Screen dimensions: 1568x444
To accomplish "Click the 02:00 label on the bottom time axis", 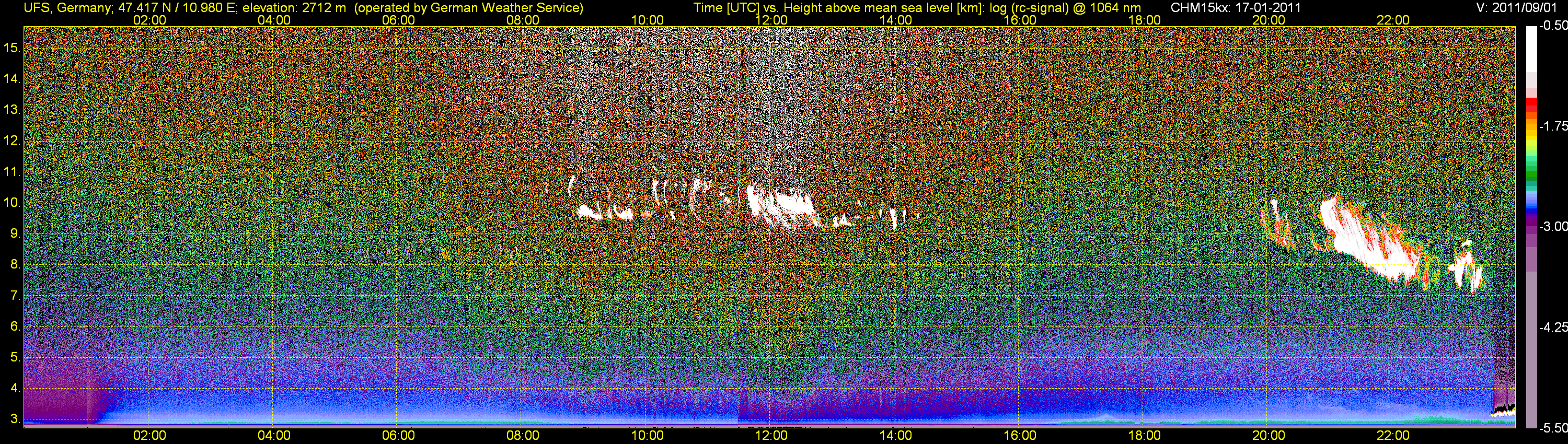I will point(149,436).
